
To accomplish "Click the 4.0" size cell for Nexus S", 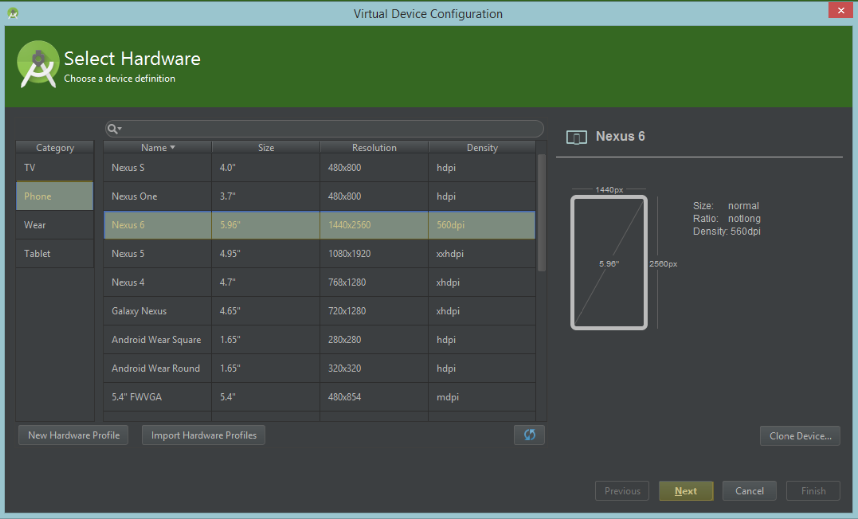I will [x=266, y=168].
